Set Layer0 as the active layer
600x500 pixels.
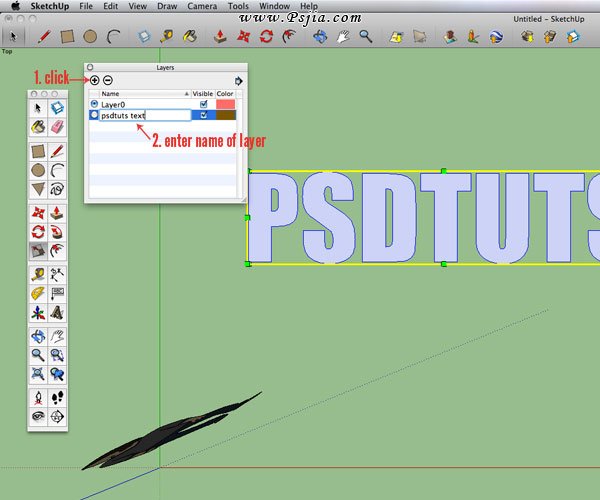click(x=95, y=104)
